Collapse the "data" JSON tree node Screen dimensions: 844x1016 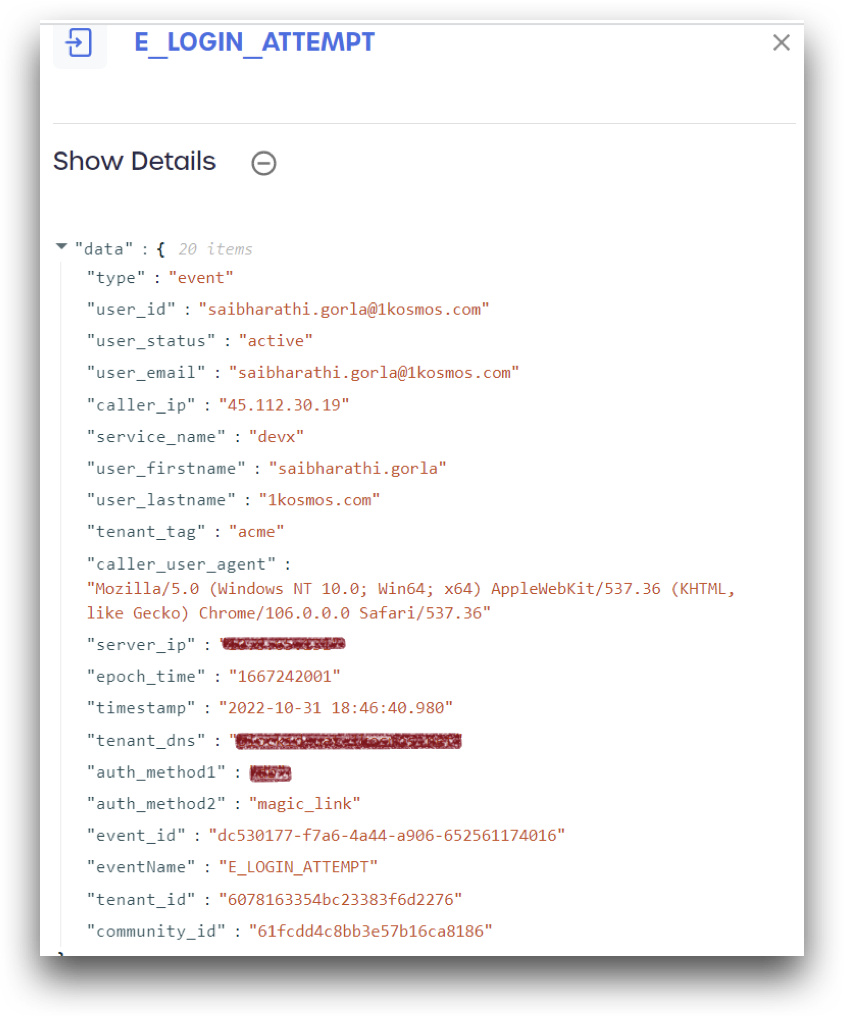[x=62, y=246]
